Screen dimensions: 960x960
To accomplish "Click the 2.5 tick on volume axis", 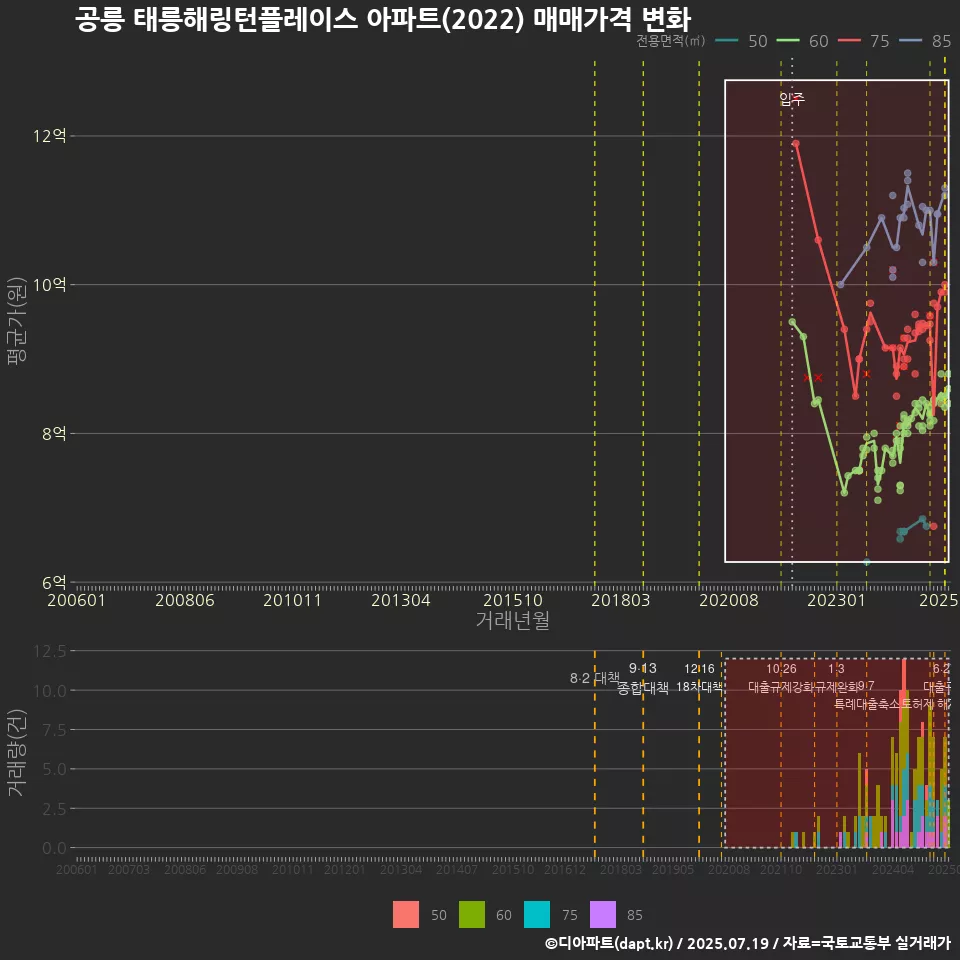I will point(54,809).
